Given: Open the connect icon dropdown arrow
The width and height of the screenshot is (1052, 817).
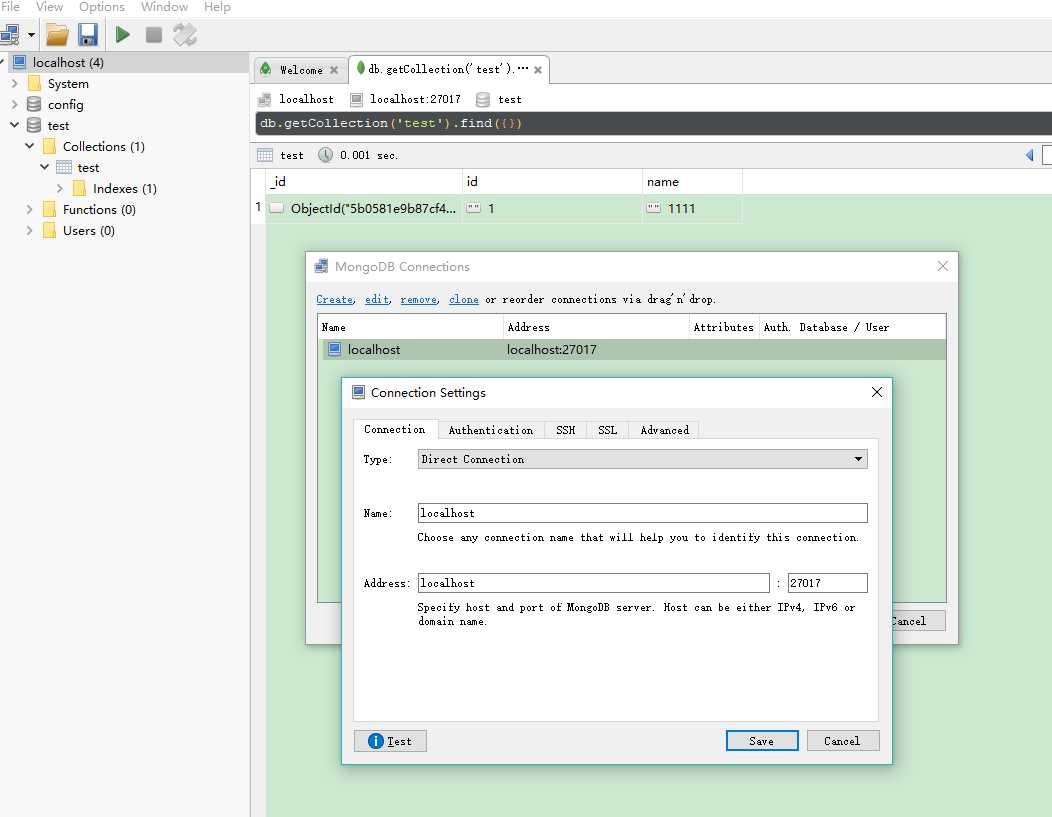Looking at the screenshot, I should pos(31,34).
